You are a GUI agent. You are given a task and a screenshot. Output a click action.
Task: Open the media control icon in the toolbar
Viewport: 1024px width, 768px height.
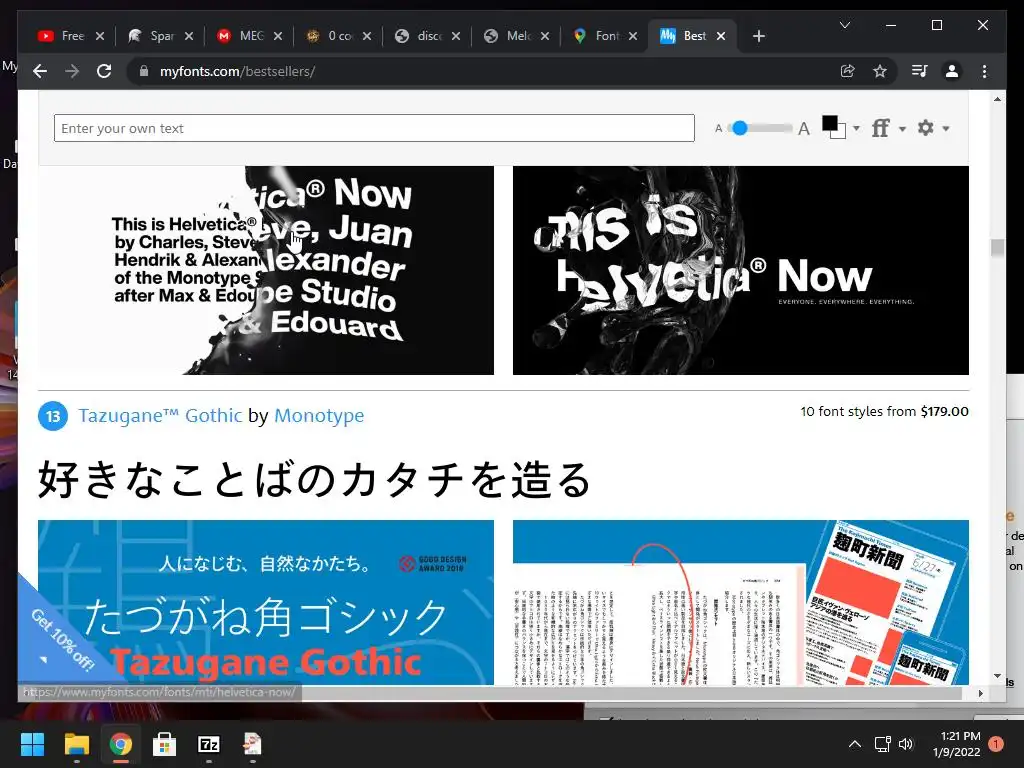pos(920,71)
